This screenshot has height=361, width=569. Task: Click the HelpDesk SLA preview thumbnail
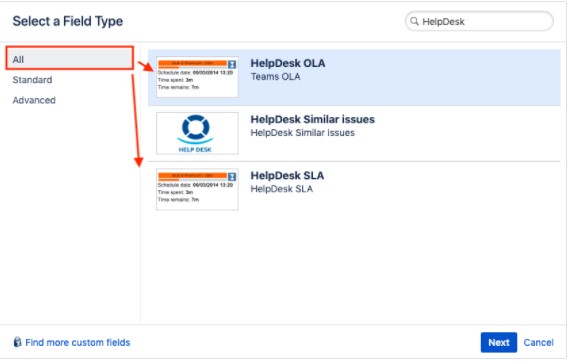point(197,189)
